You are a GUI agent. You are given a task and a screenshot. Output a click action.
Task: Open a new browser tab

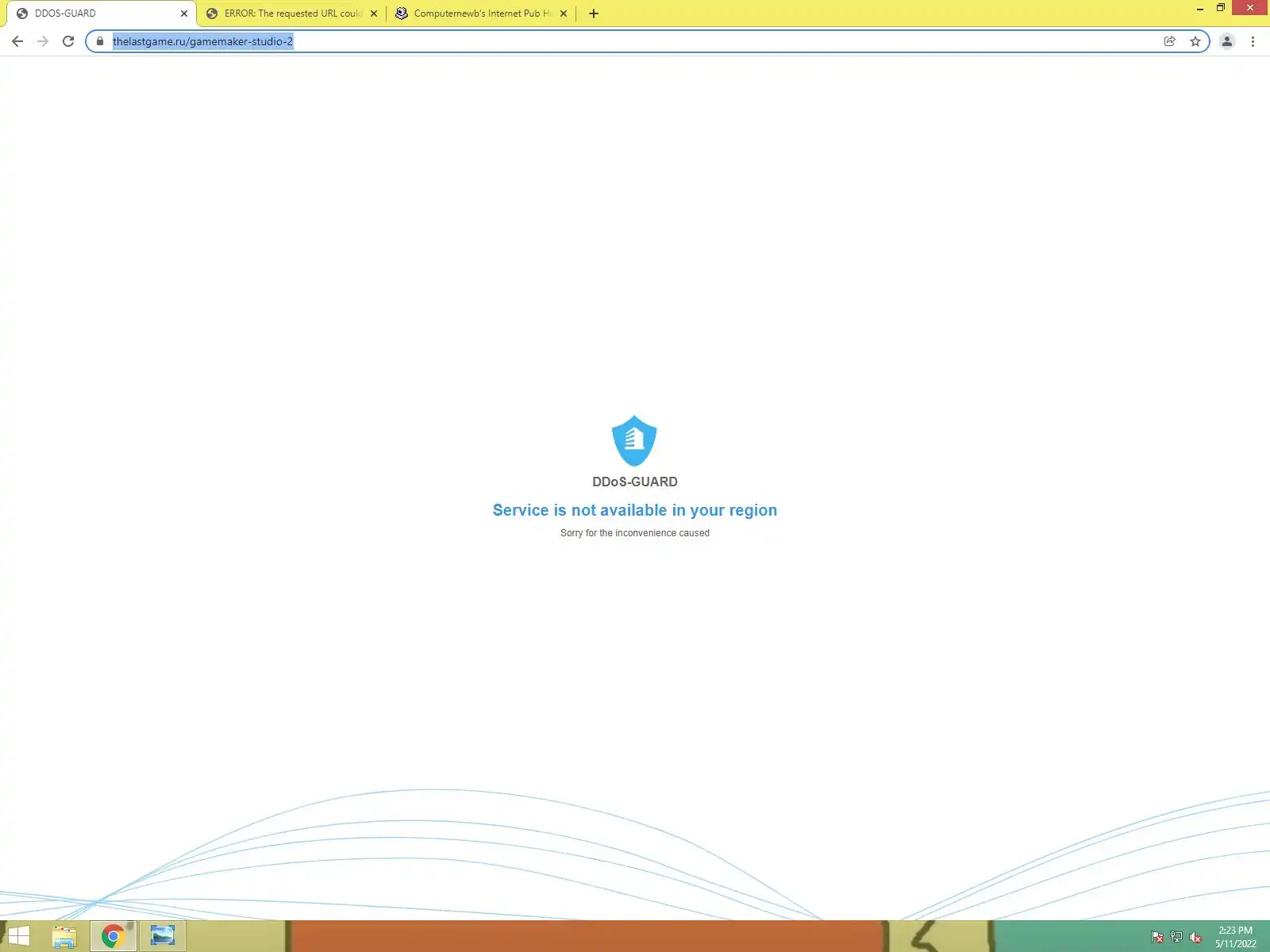594,13
